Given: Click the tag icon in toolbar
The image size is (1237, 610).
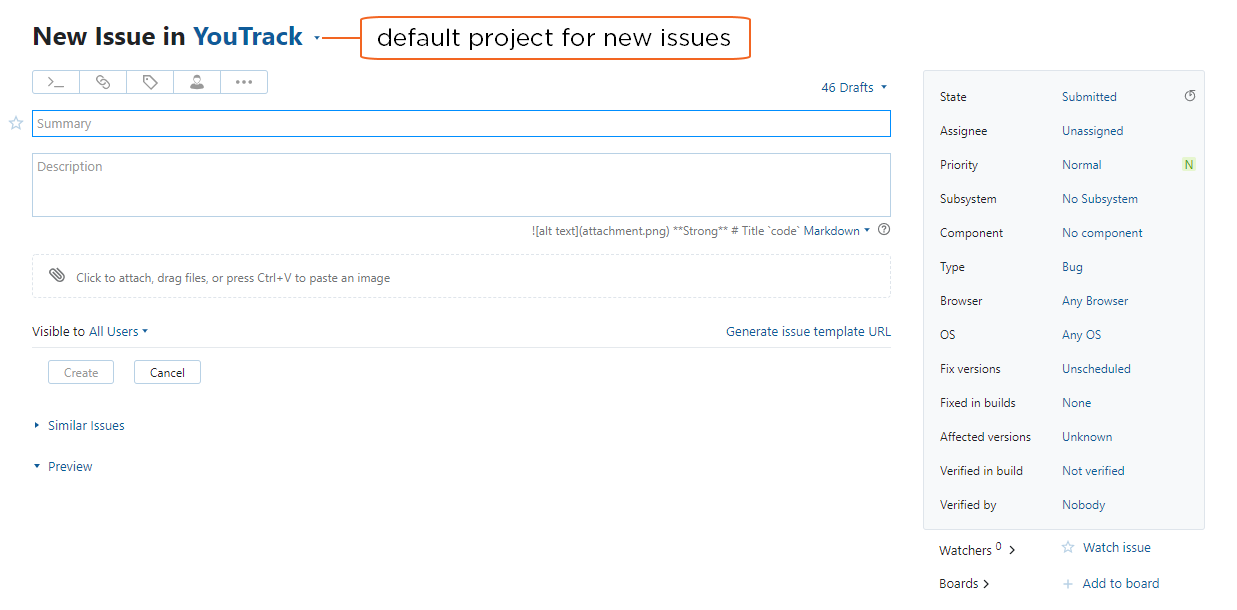Looking at the screenshot, I should (x=150, y=82).
